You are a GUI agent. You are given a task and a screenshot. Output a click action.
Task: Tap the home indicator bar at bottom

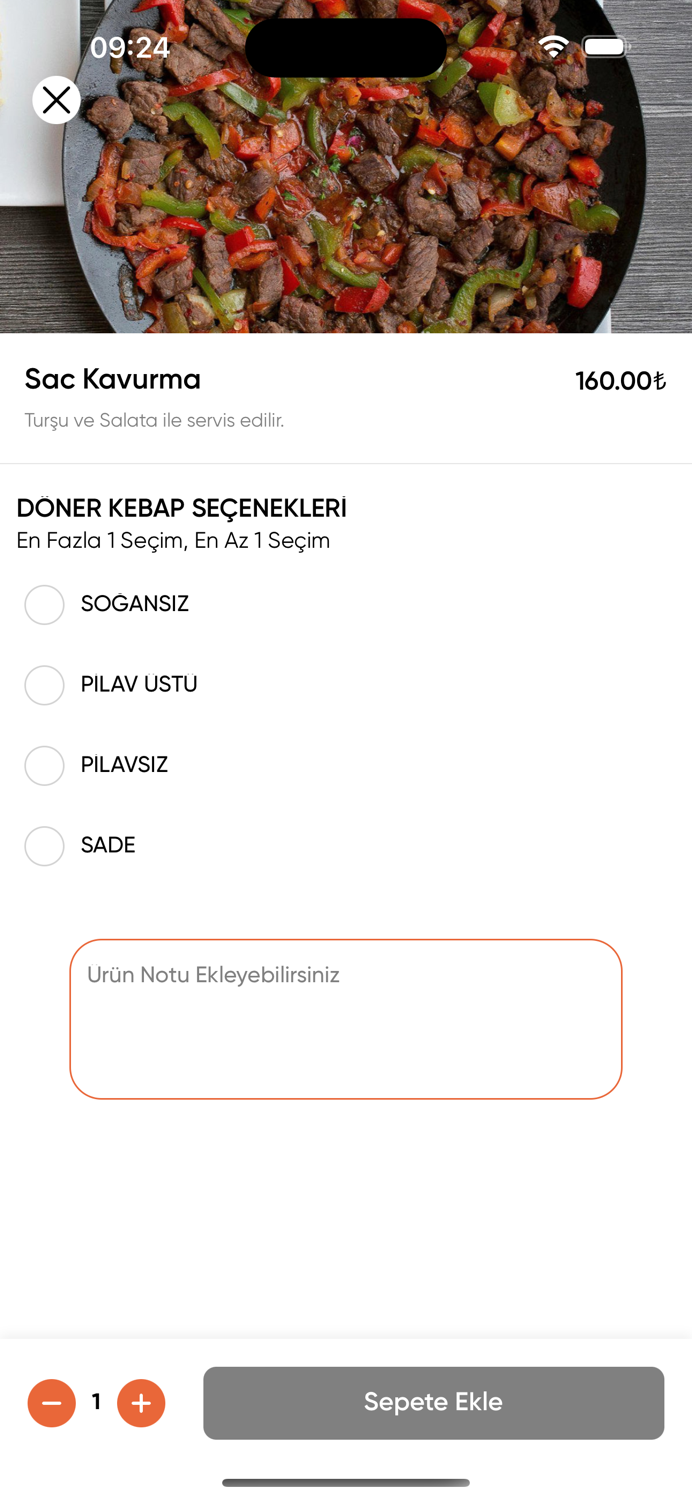click(x=346, y=1483)
